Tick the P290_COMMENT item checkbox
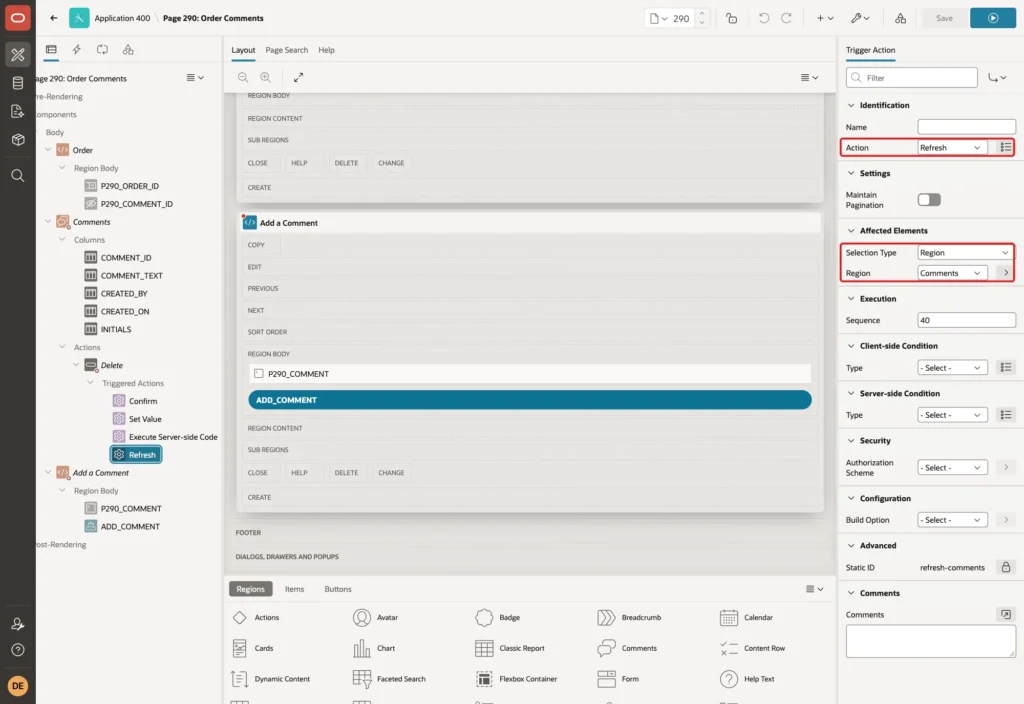This screenshot has height=704, width=1024. pyautogui.click(x=259, y=374)
